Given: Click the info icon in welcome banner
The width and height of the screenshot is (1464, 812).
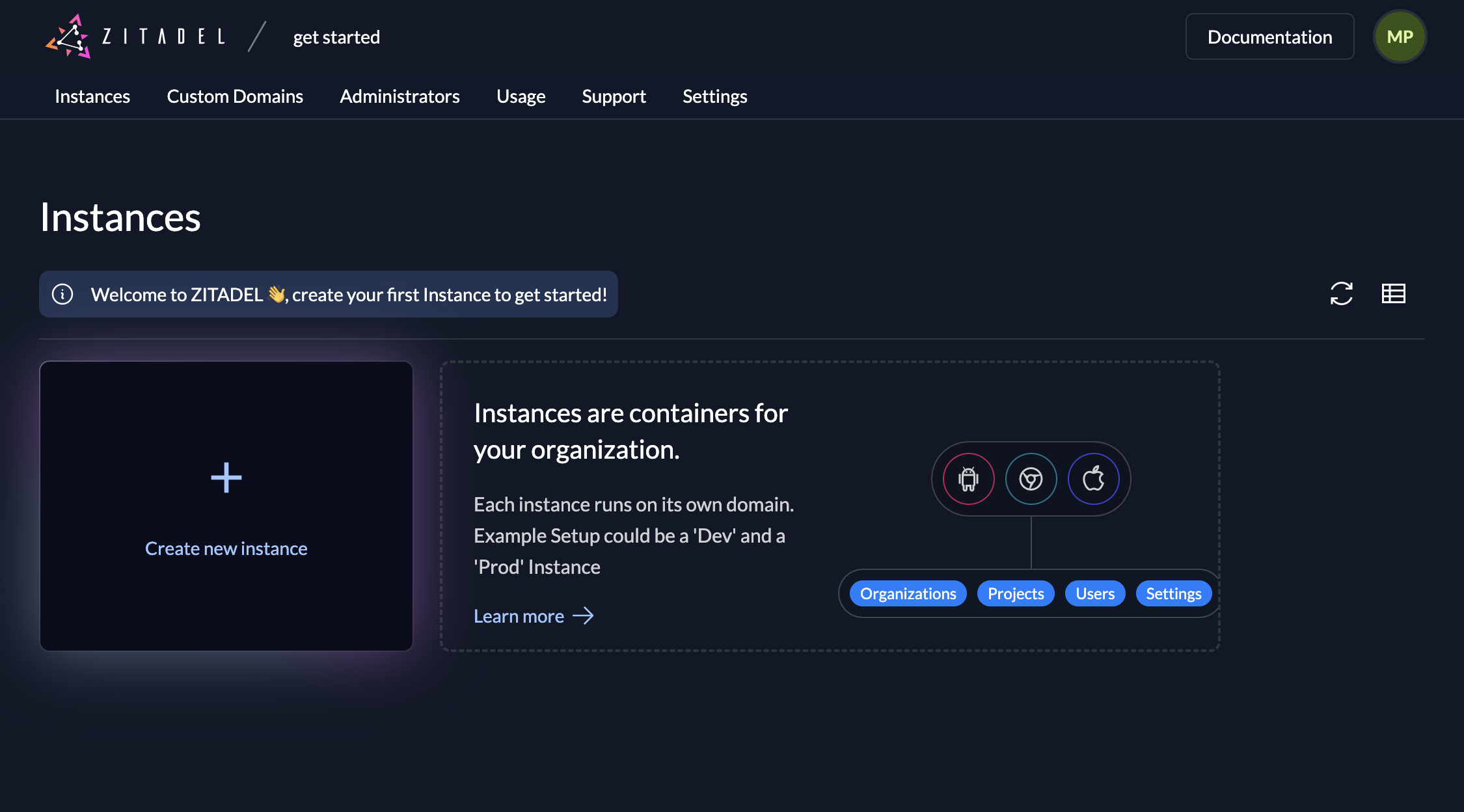Looking at the screenshot, I should tap(62, 294).
